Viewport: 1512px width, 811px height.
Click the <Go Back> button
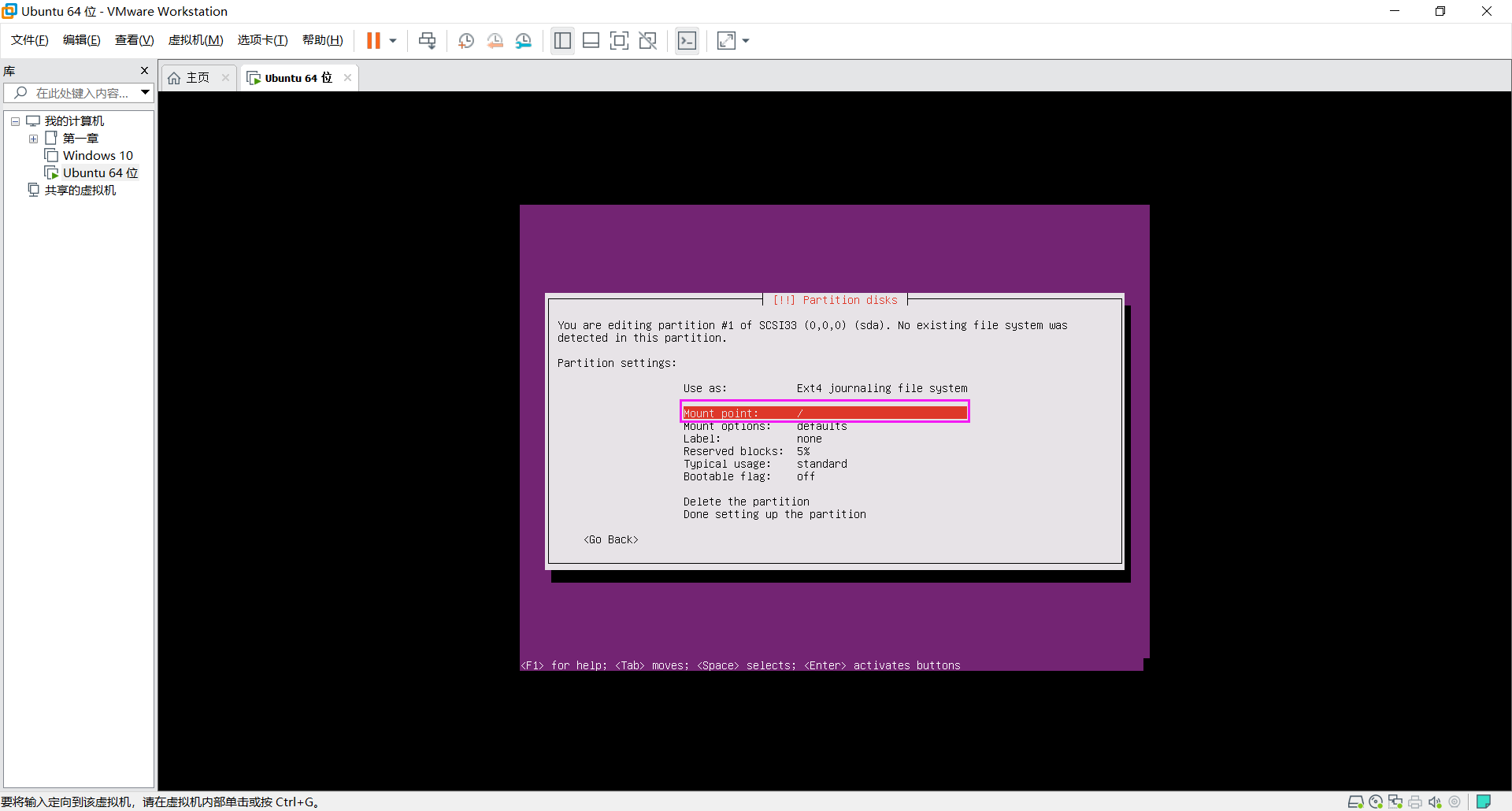point(611,539)
